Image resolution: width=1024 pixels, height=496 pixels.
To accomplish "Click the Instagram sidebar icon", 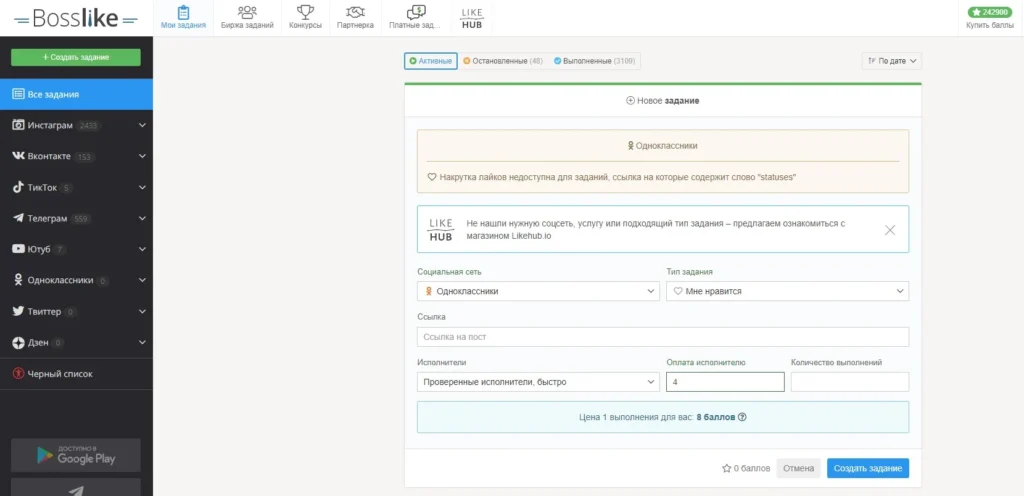I will 18,125.
